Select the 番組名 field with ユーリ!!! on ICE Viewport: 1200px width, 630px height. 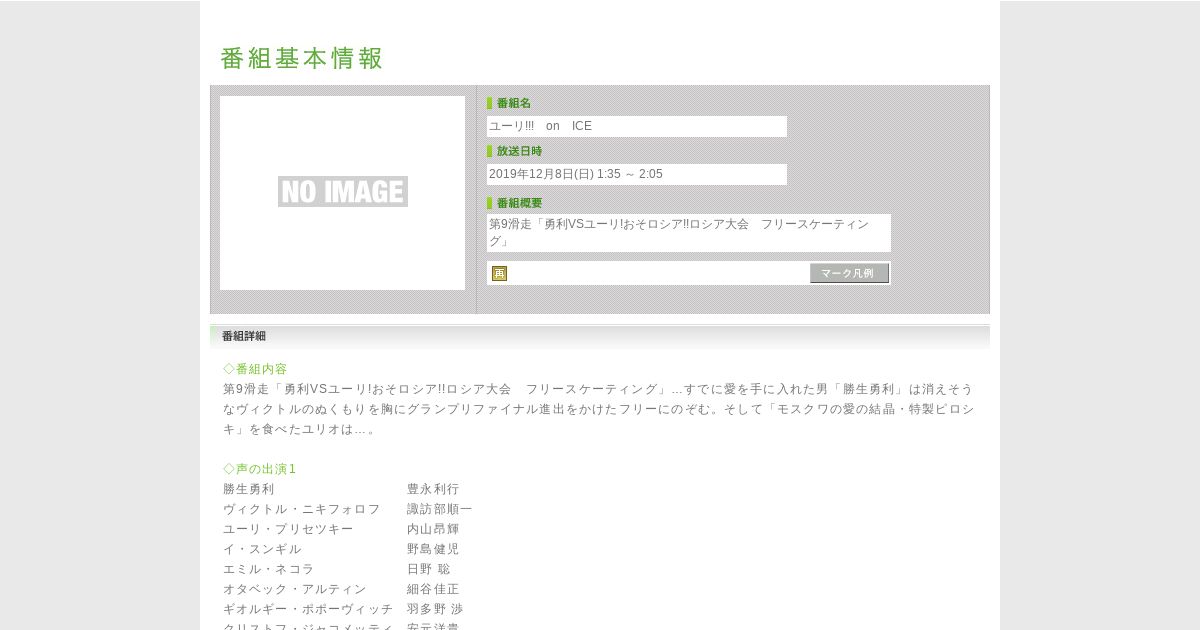637,126
